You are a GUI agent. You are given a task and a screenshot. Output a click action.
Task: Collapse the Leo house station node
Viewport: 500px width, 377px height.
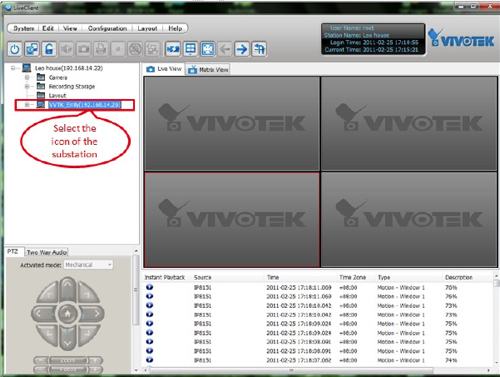point(13,68)
